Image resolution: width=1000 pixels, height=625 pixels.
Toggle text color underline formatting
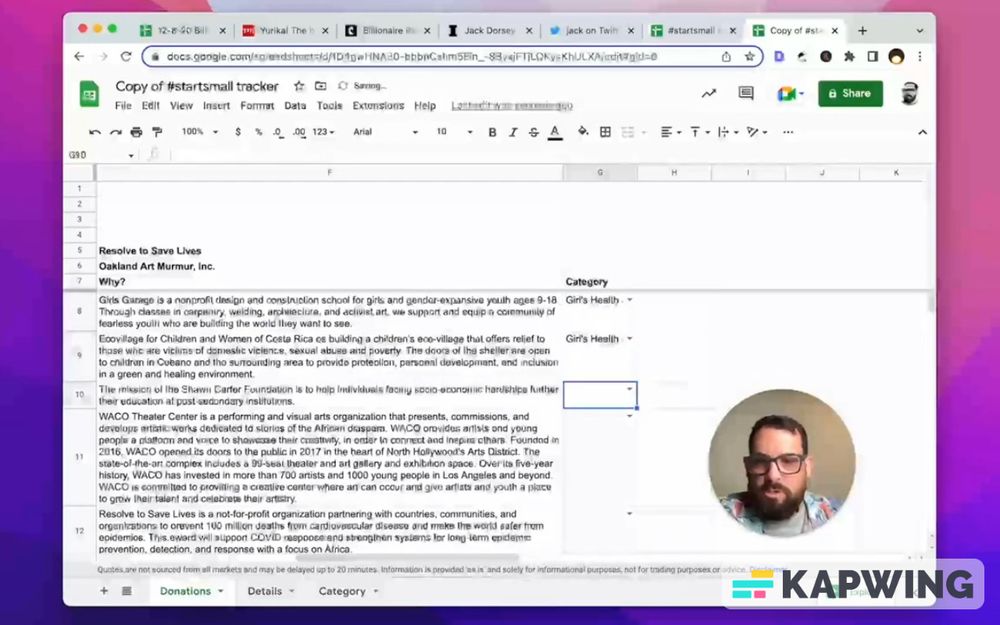[554, 131]
